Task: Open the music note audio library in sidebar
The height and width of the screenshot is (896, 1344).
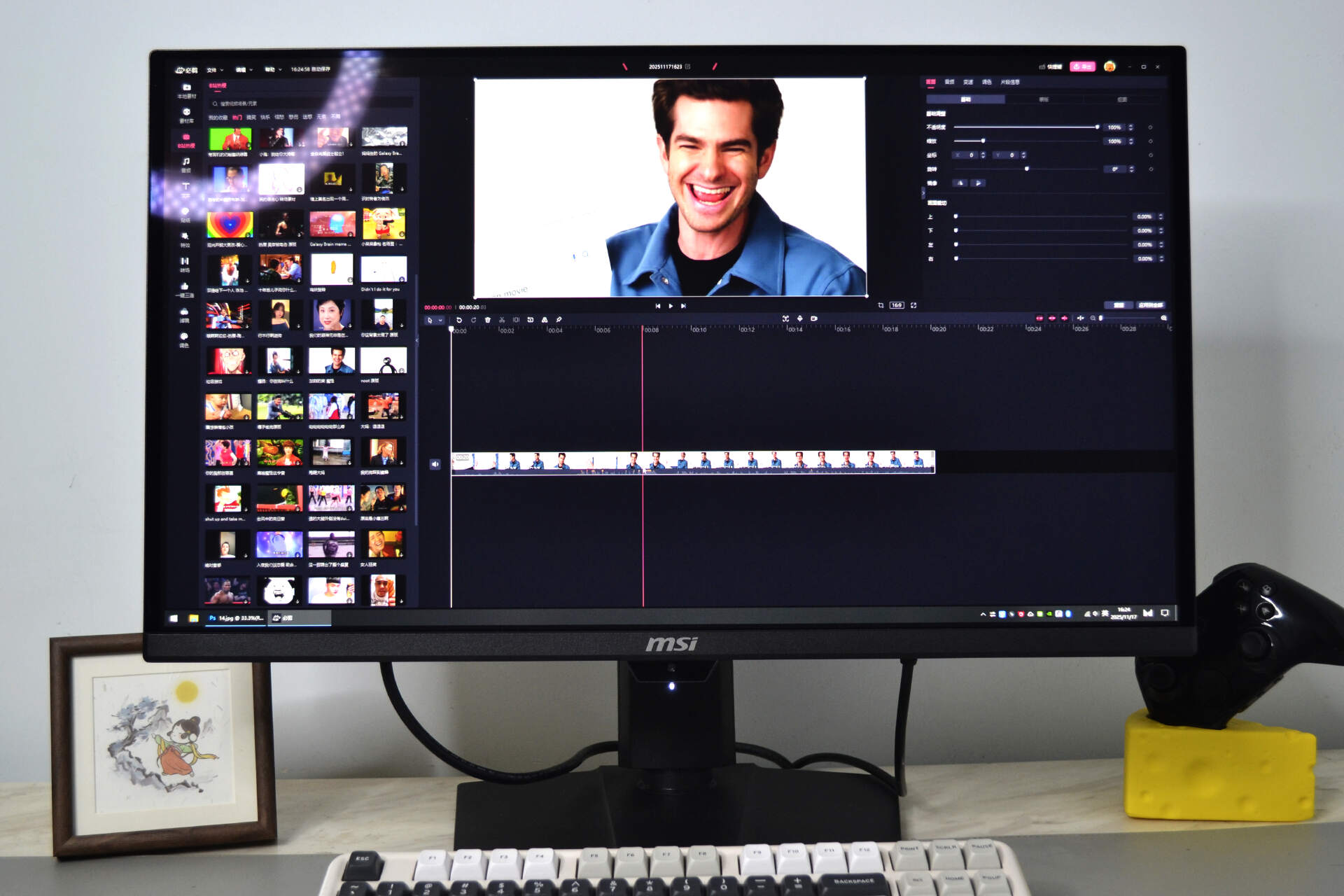Action: coord(186,162)
